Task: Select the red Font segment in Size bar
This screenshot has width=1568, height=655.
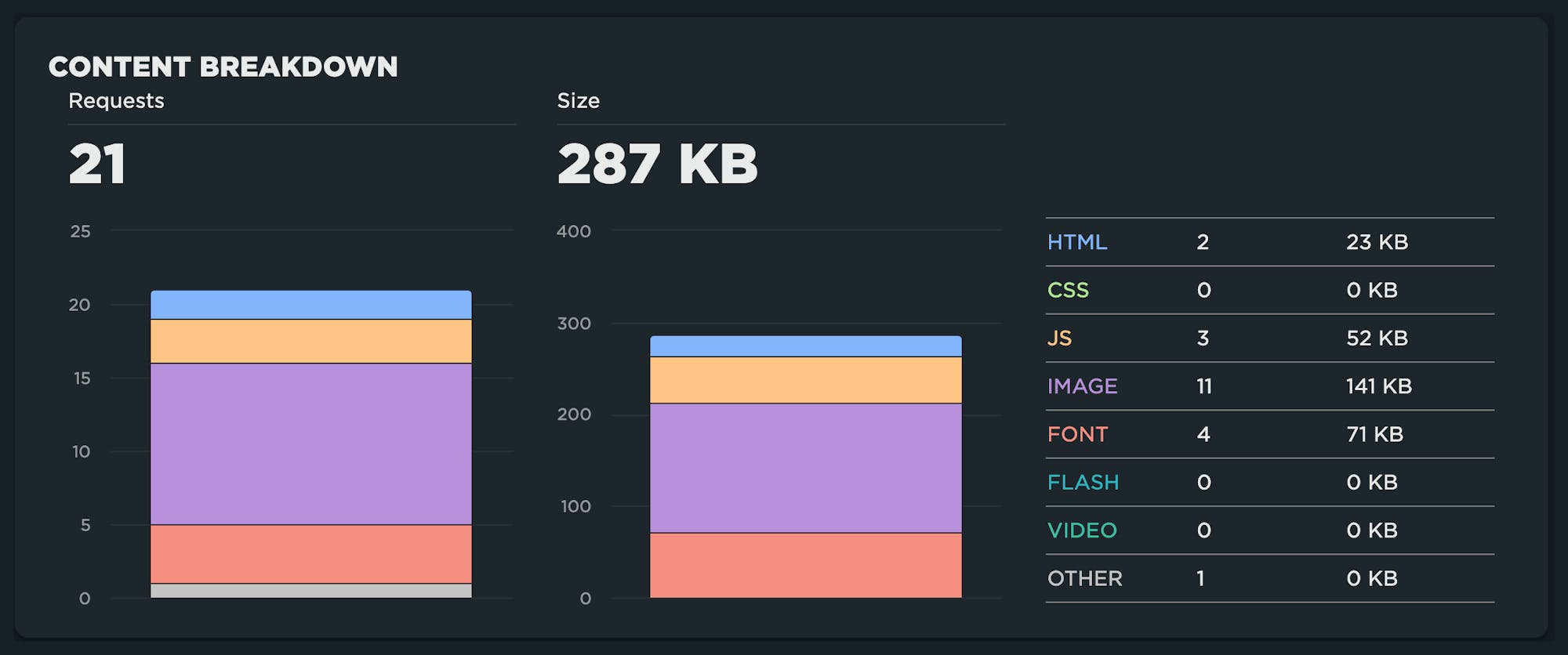Action: pos(805,565)
